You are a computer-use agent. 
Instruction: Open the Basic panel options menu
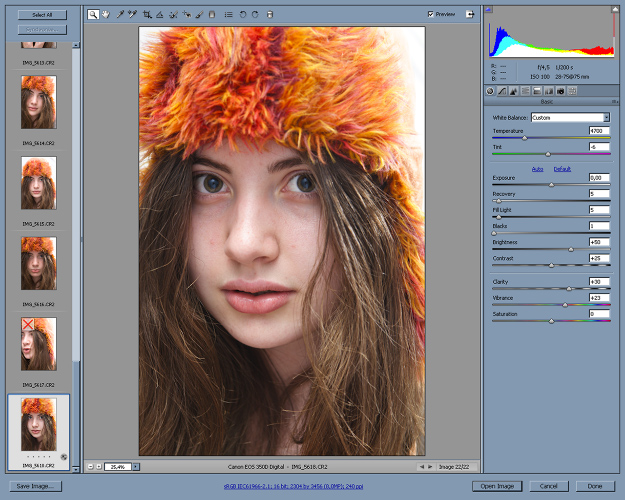[613, 101]
